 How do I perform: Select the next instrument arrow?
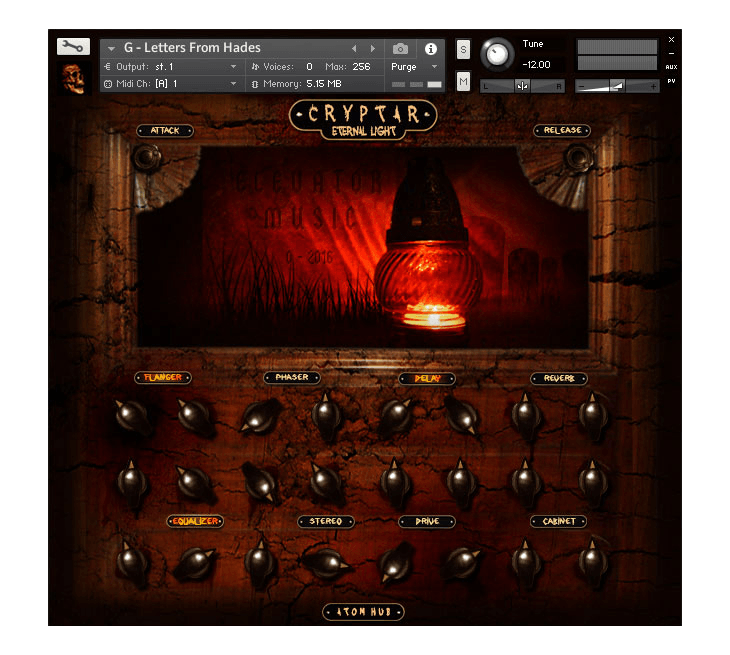373,48
